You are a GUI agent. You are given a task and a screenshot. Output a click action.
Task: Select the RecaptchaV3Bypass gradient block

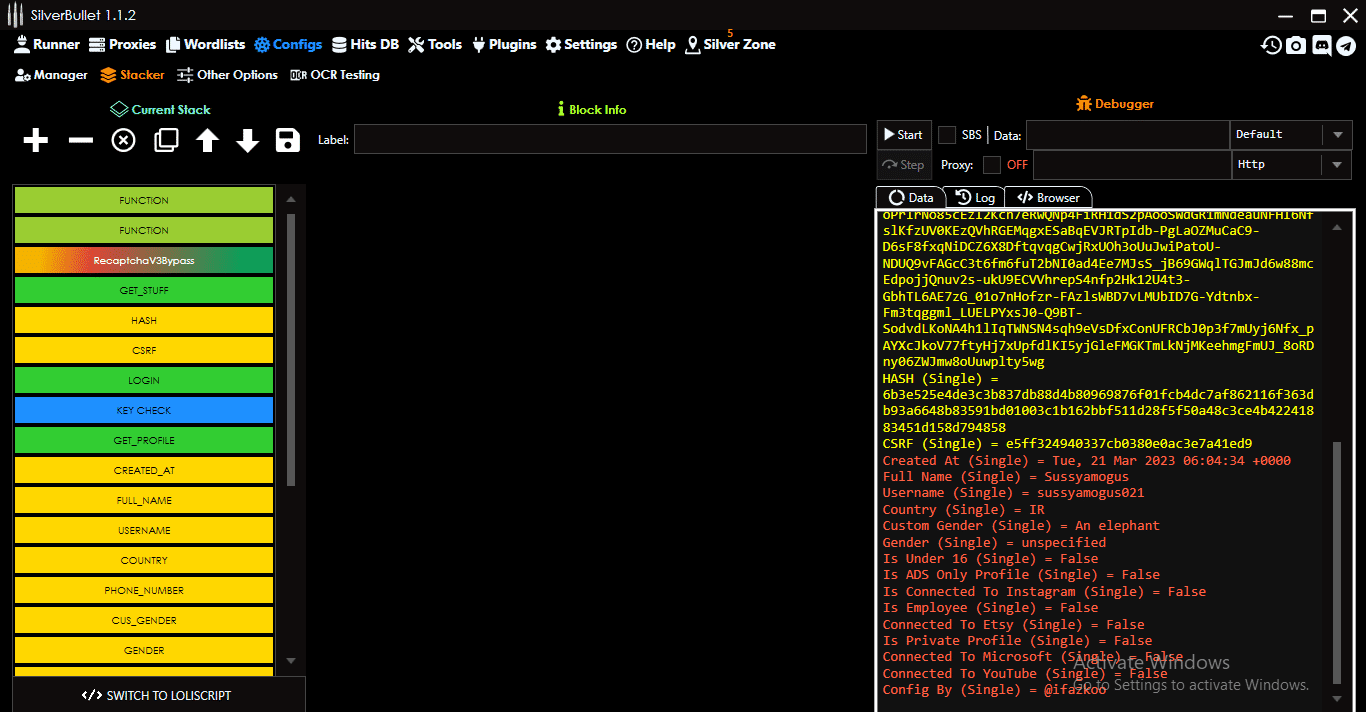coord(143,260)
